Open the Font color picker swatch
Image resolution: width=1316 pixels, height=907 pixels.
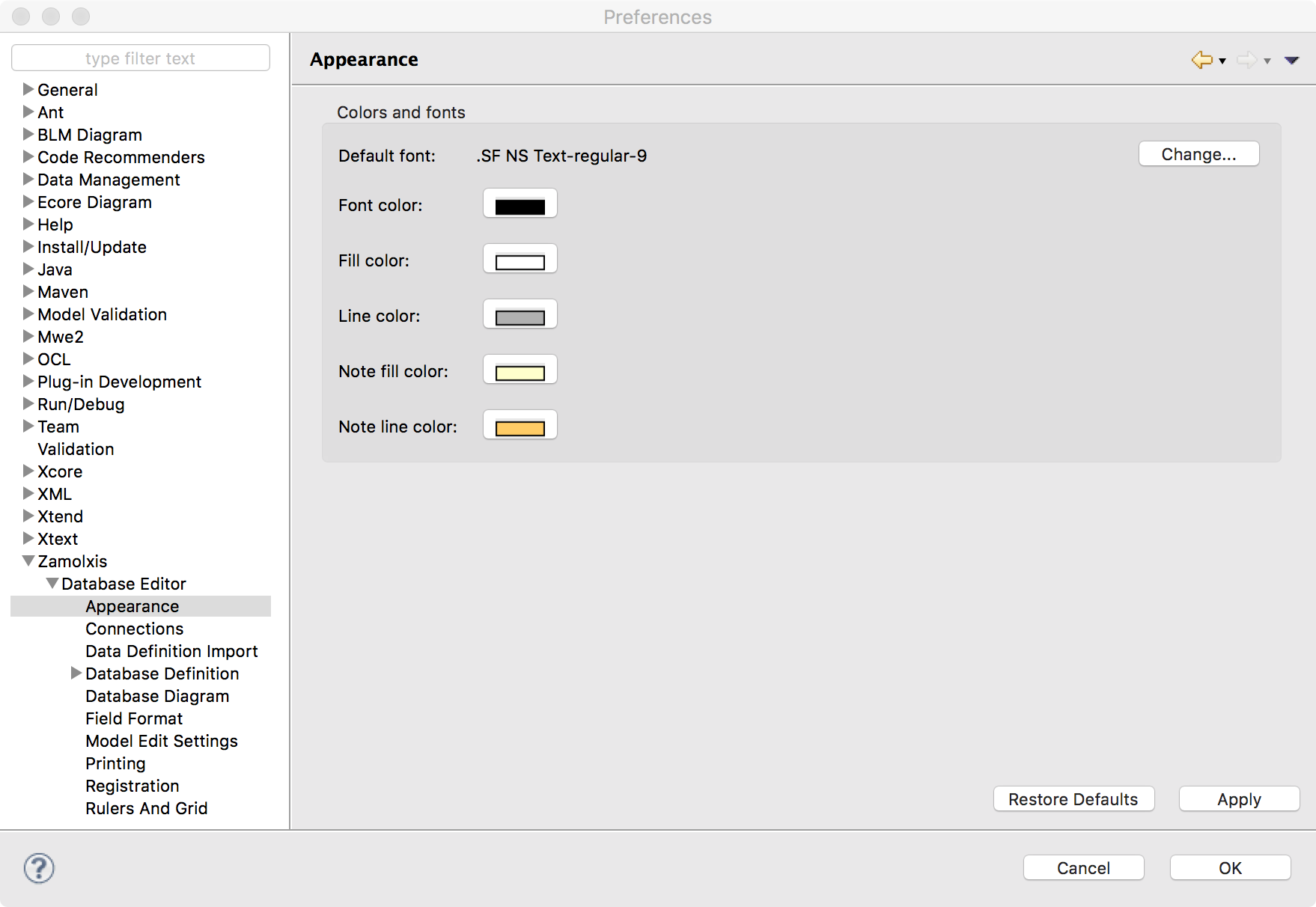520,204
